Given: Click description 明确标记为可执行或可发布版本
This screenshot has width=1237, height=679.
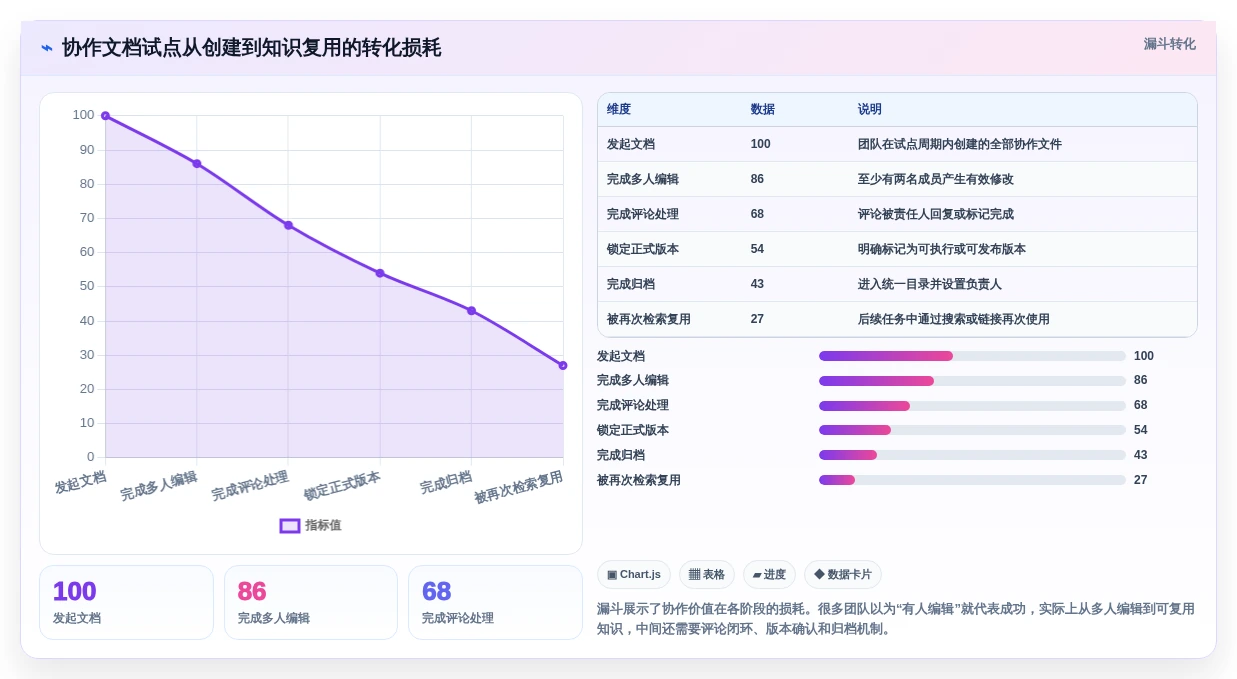Looking at the screenshot, I should tap(942, 249).
